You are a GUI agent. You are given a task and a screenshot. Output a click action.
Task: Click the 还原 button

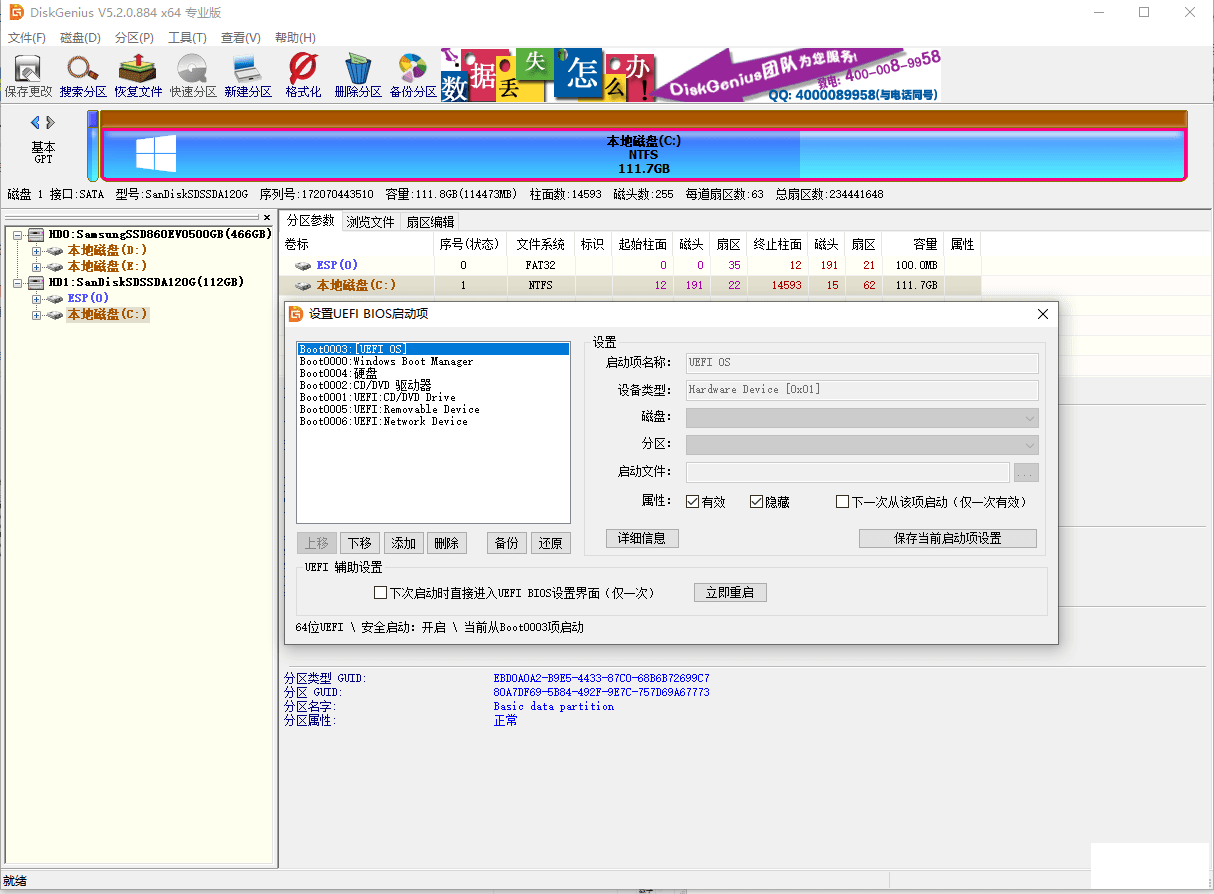tap(550, 543)
